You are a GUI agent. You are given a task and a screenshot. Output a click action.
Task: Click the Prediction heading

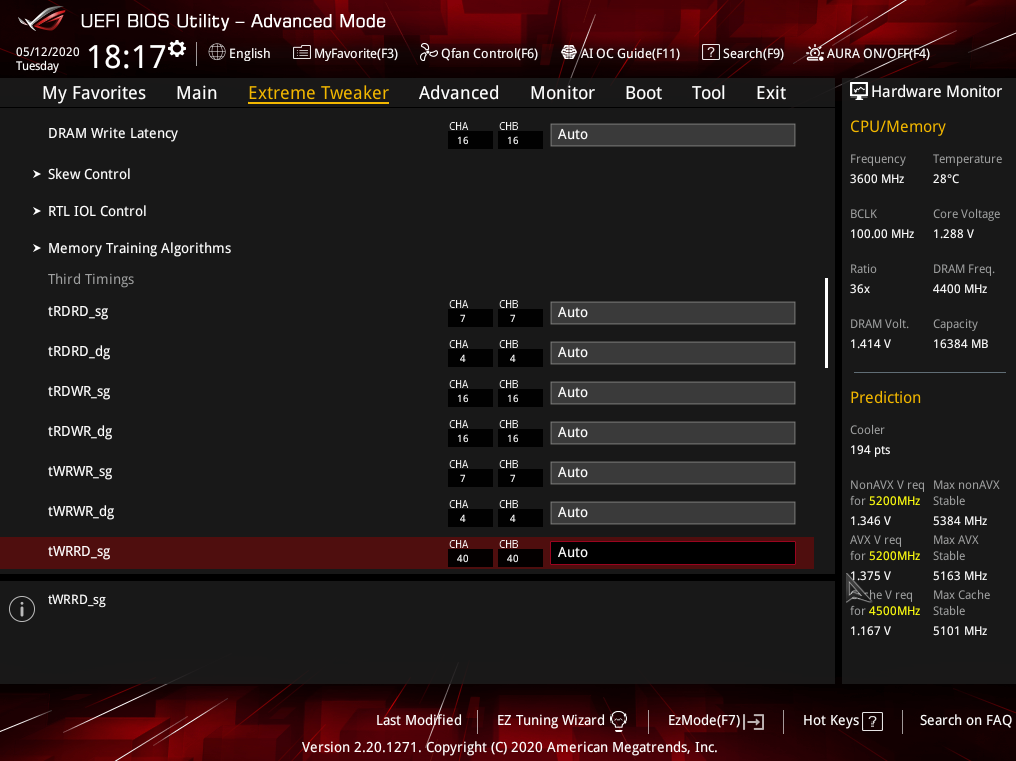tap(885, 397)
